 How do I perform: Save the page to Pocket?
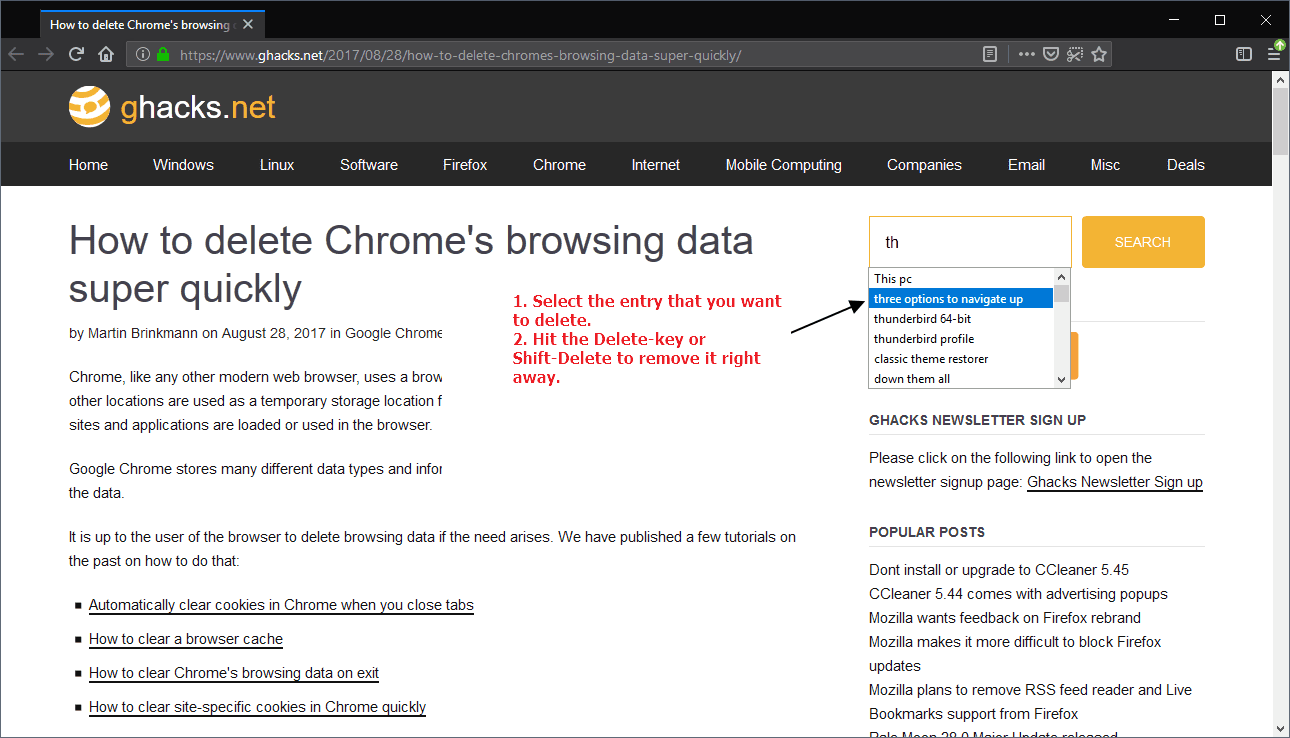1050,54
